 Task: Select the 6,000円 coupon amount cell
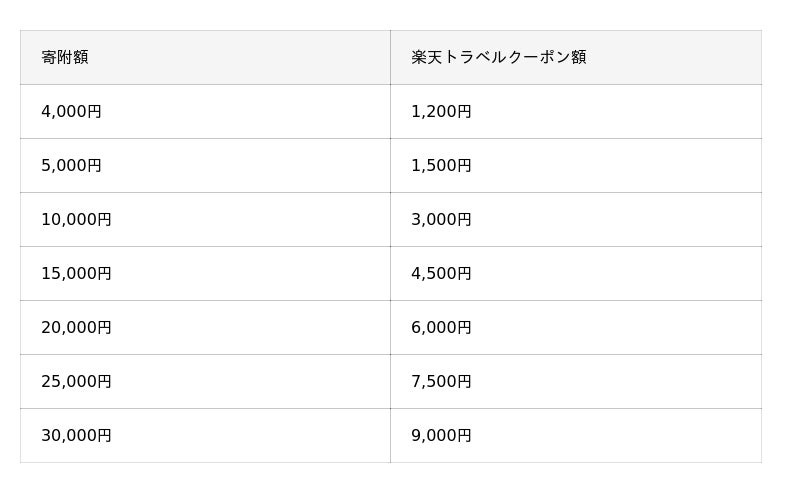441,328
